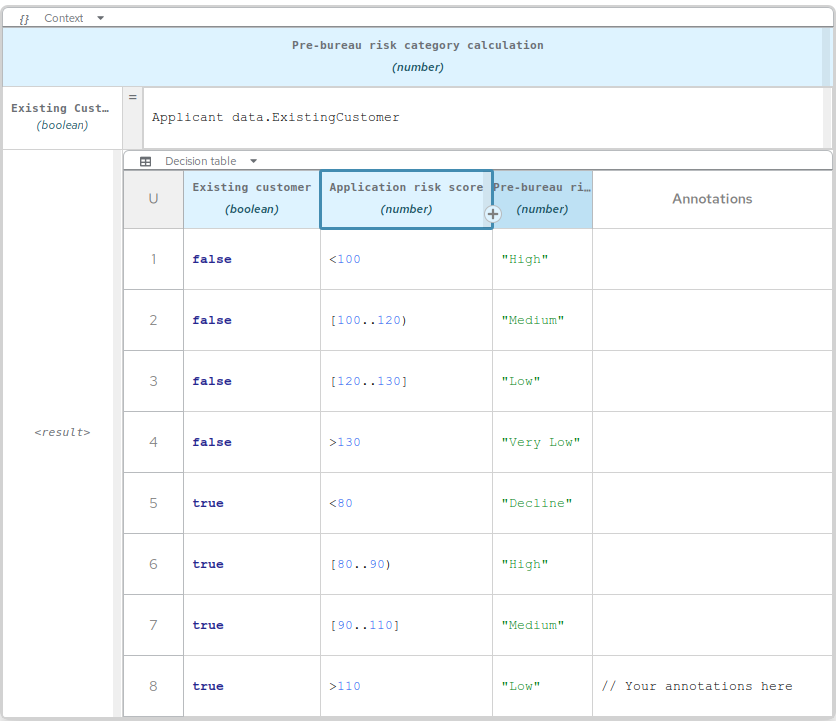
Task: Click the Context curly-braces icon
Action: (x=24, y=19)
